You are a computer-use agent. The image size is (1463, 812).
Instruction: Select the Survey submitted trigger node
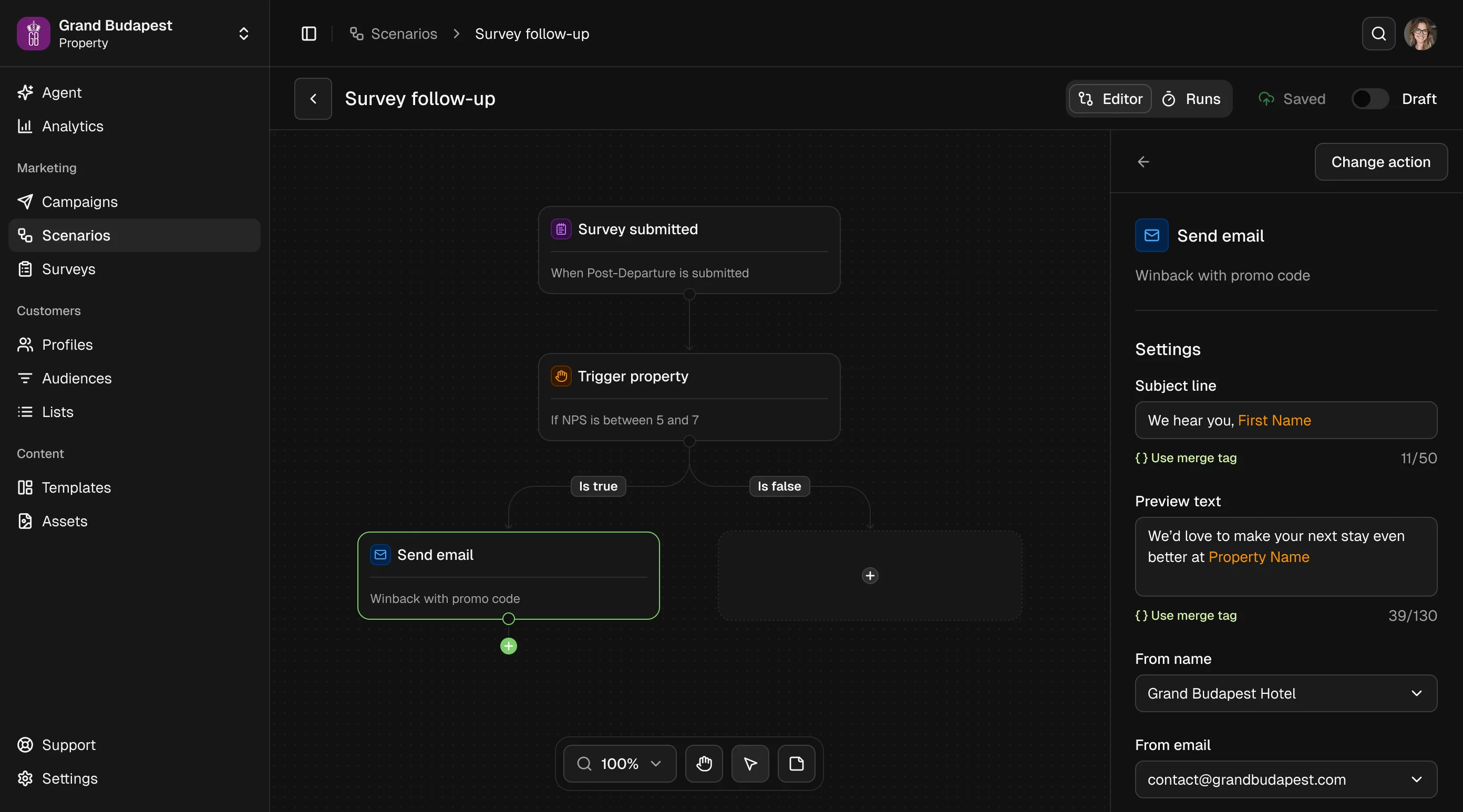689,250
